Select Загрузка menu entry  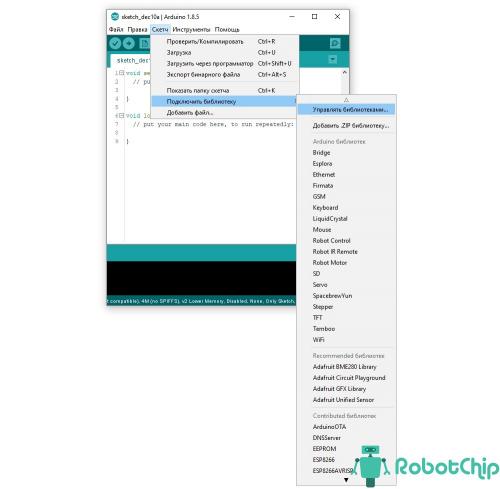(225, 53)
